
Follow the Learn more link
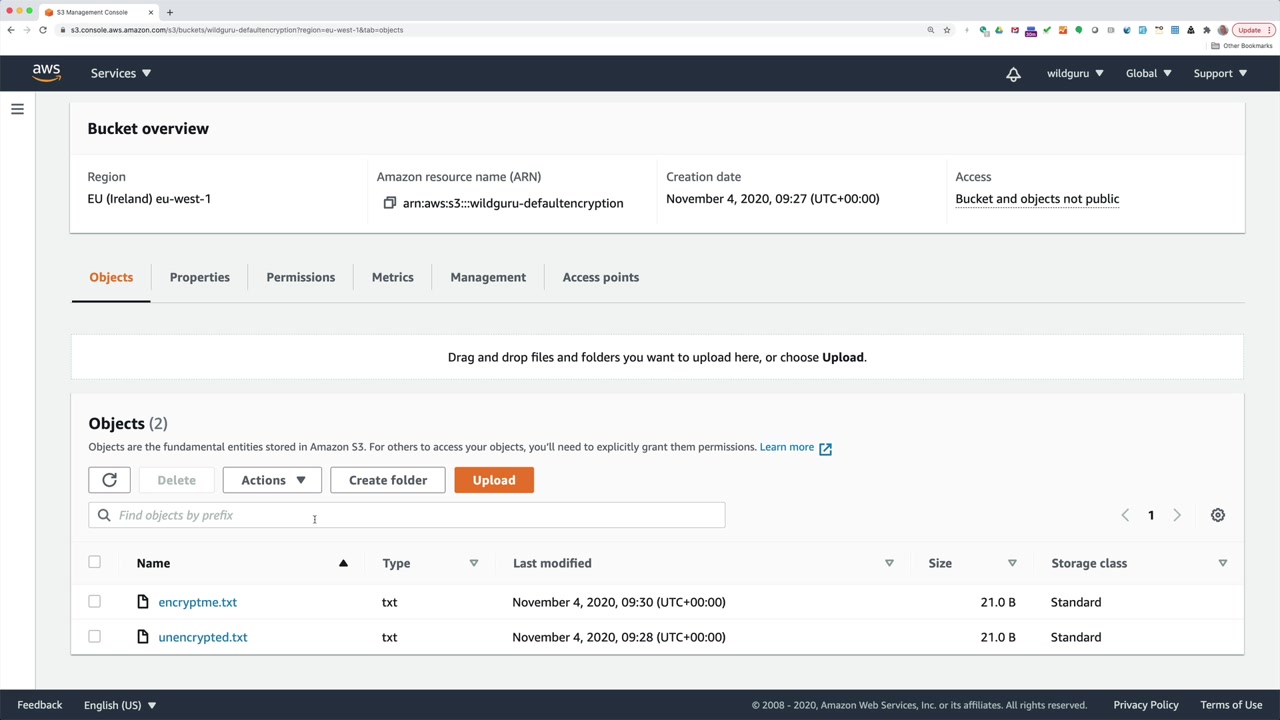pyautogui.click(x=787, y=447)
